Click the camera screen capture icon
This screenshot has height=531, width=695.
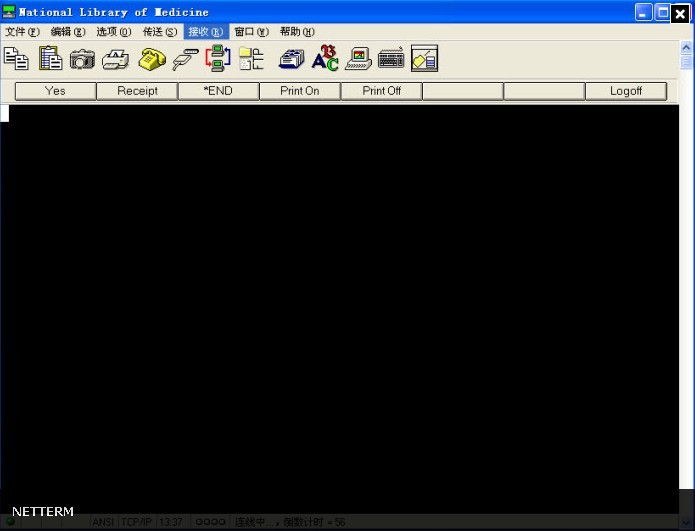pos(82,59)
